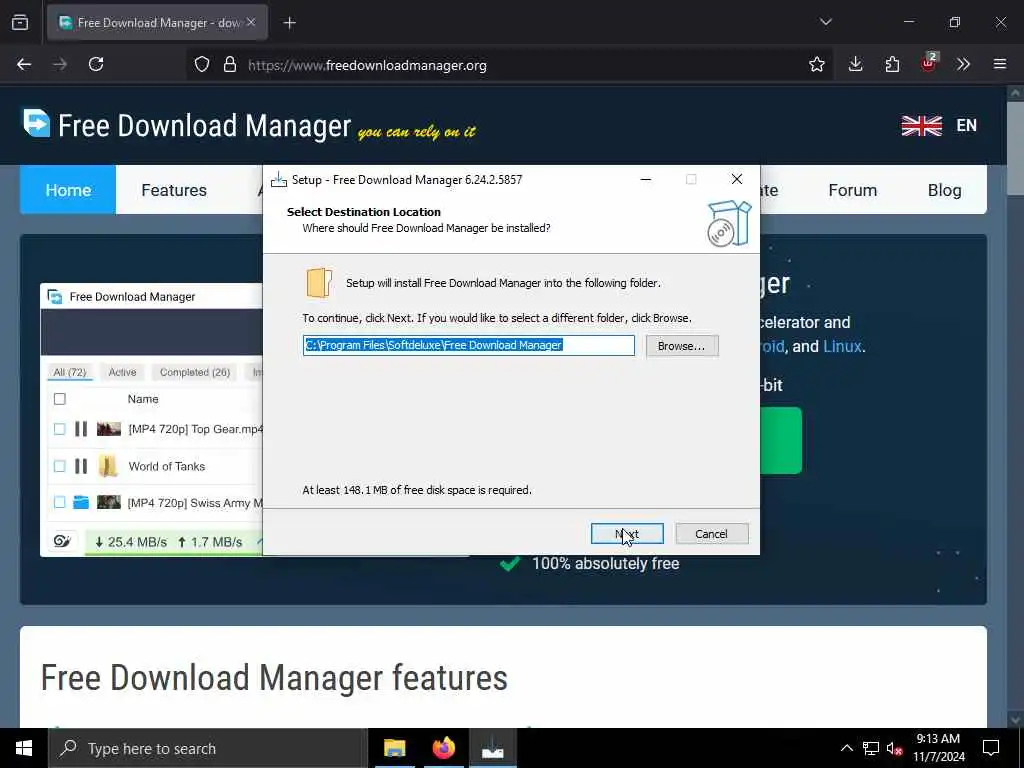Click the UK flag language icon
The image size is (1024, 768).
[921, 125]
